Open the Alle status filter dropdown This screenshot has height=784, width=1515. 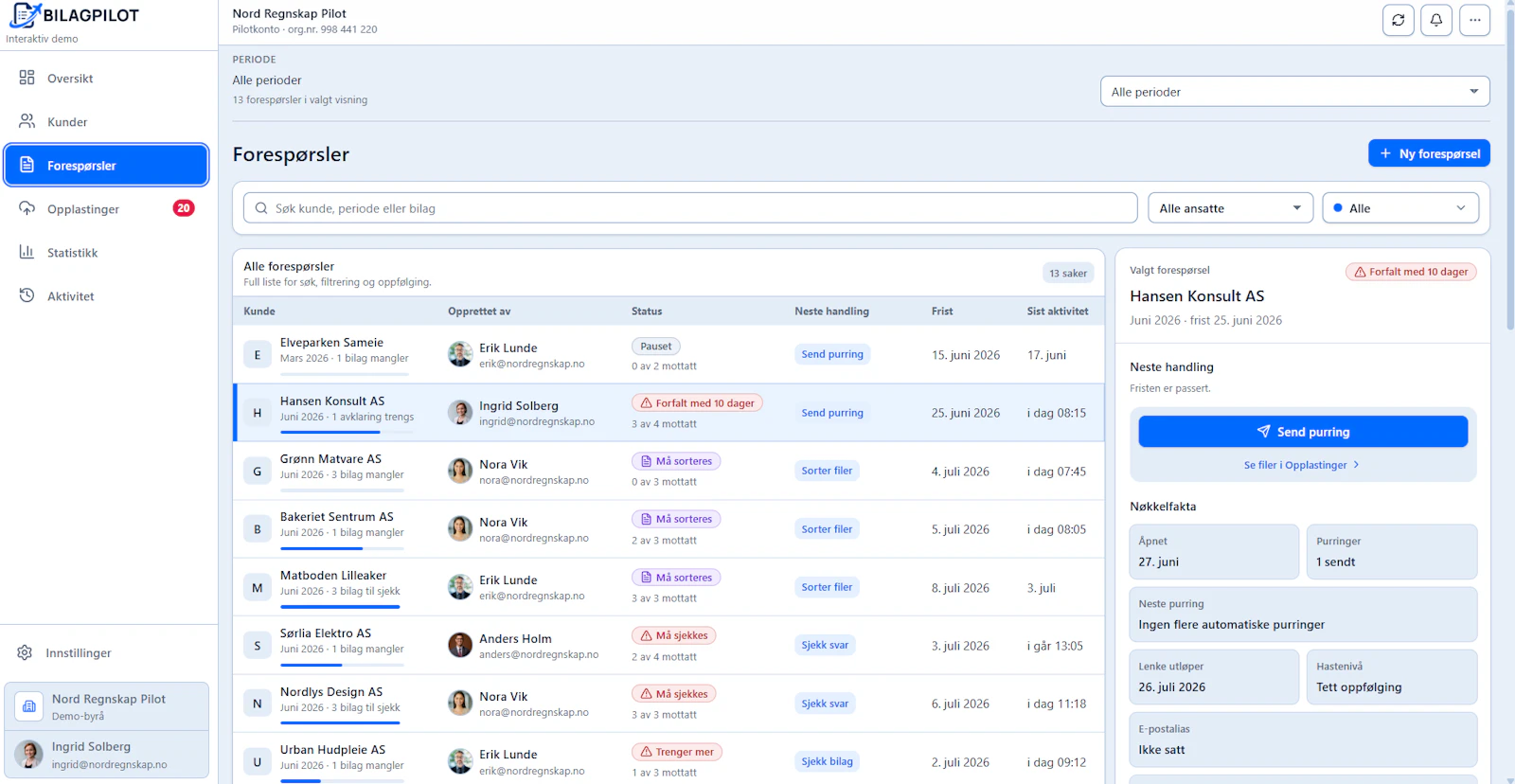pos(1400,208)
